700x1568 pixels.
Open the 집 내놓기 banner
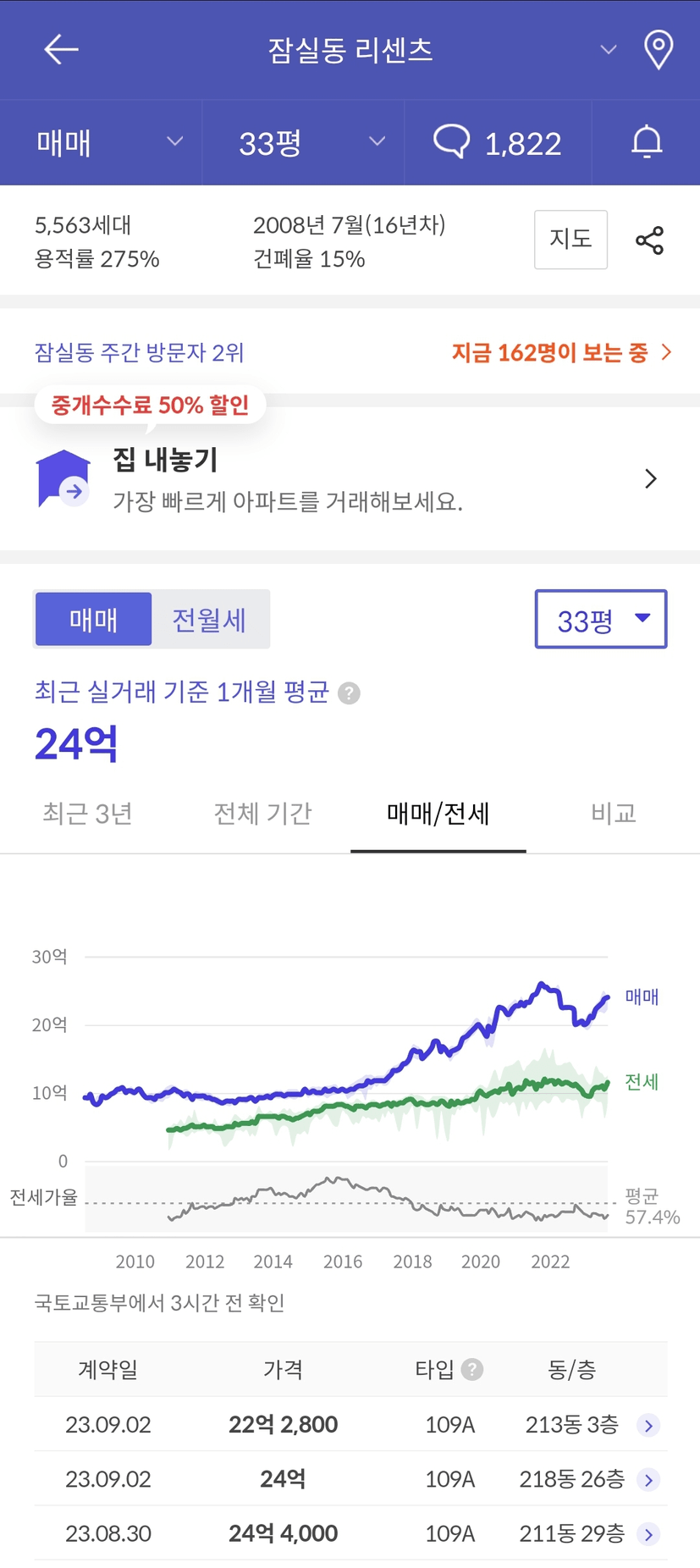point(350,479)
